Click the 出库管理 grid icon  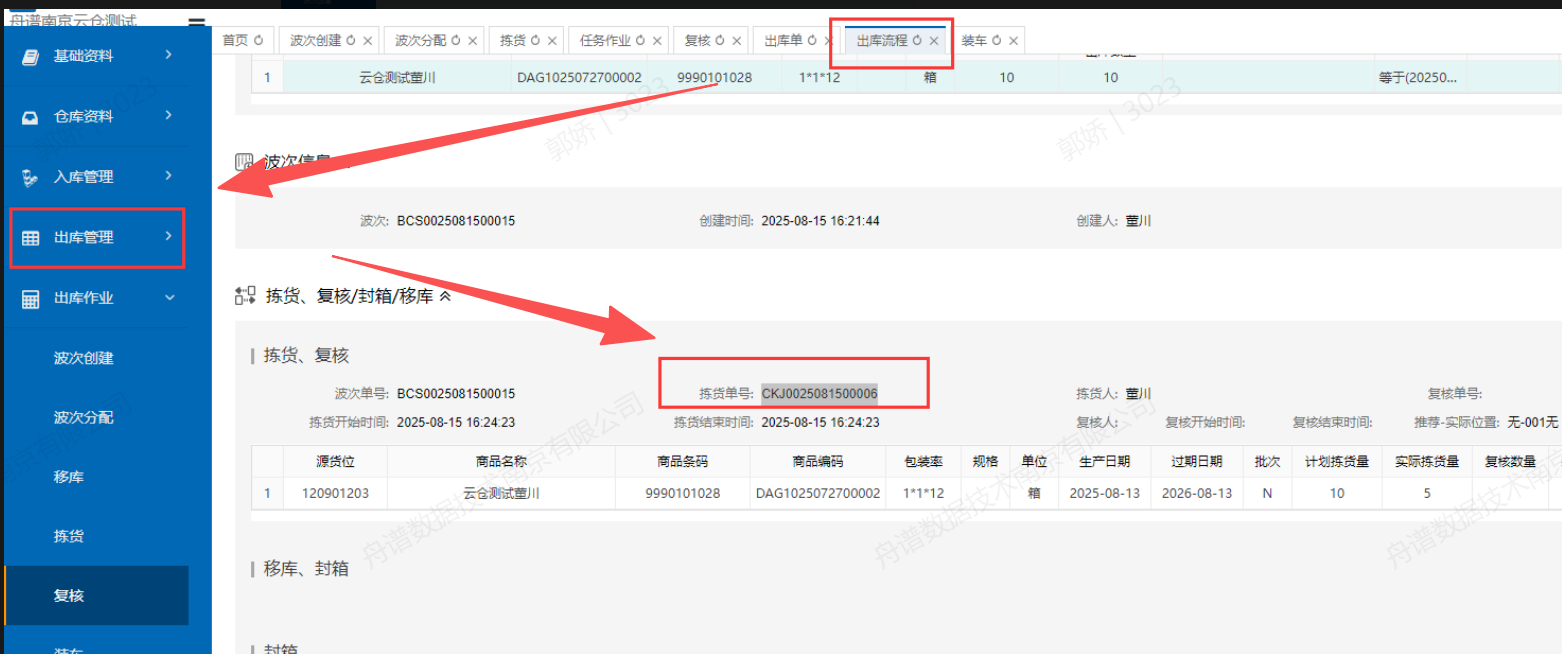30,238
